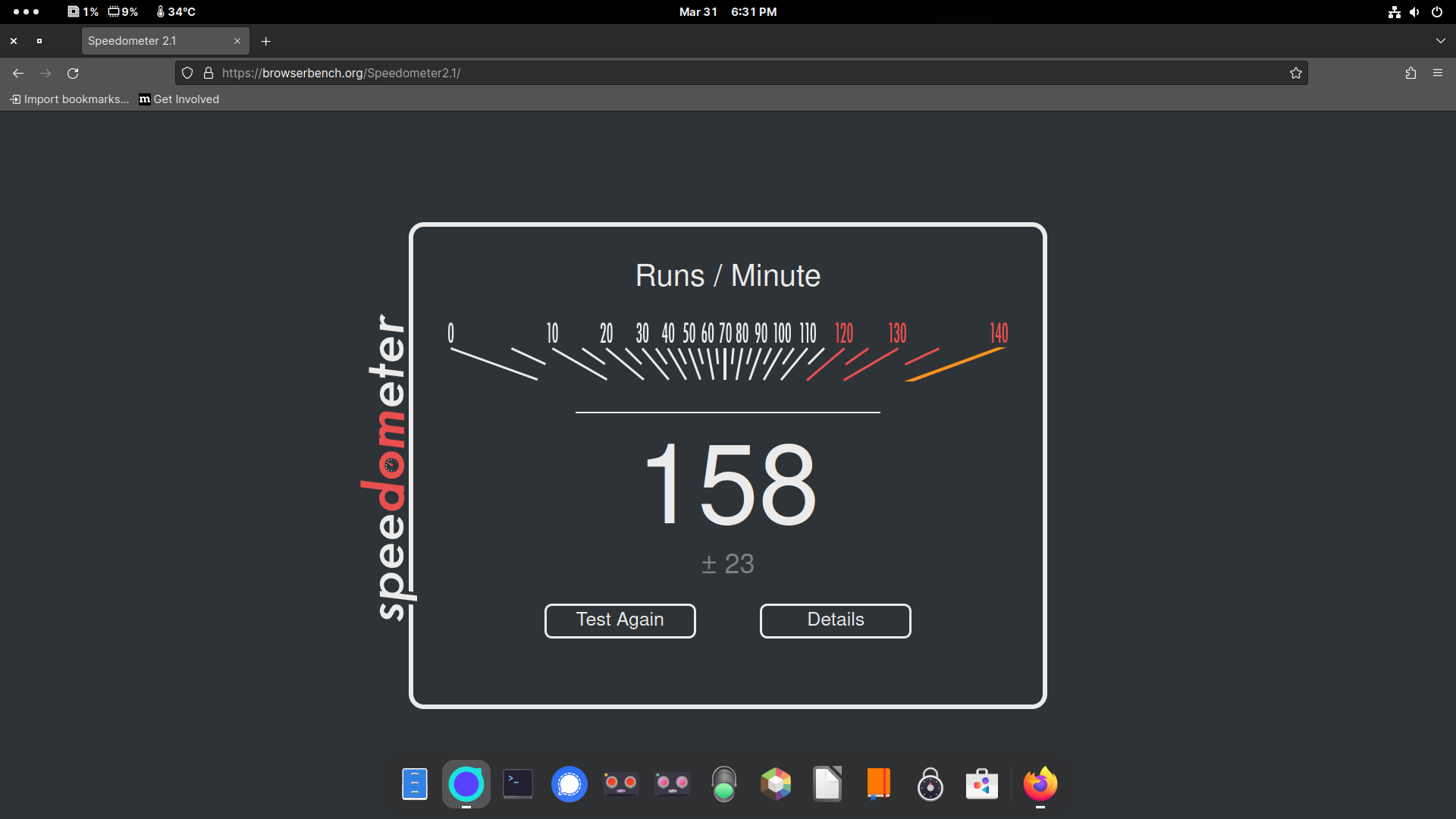Close the window with the X button
The width and height of the screenshot is (1456, 819).
(14, 41)
